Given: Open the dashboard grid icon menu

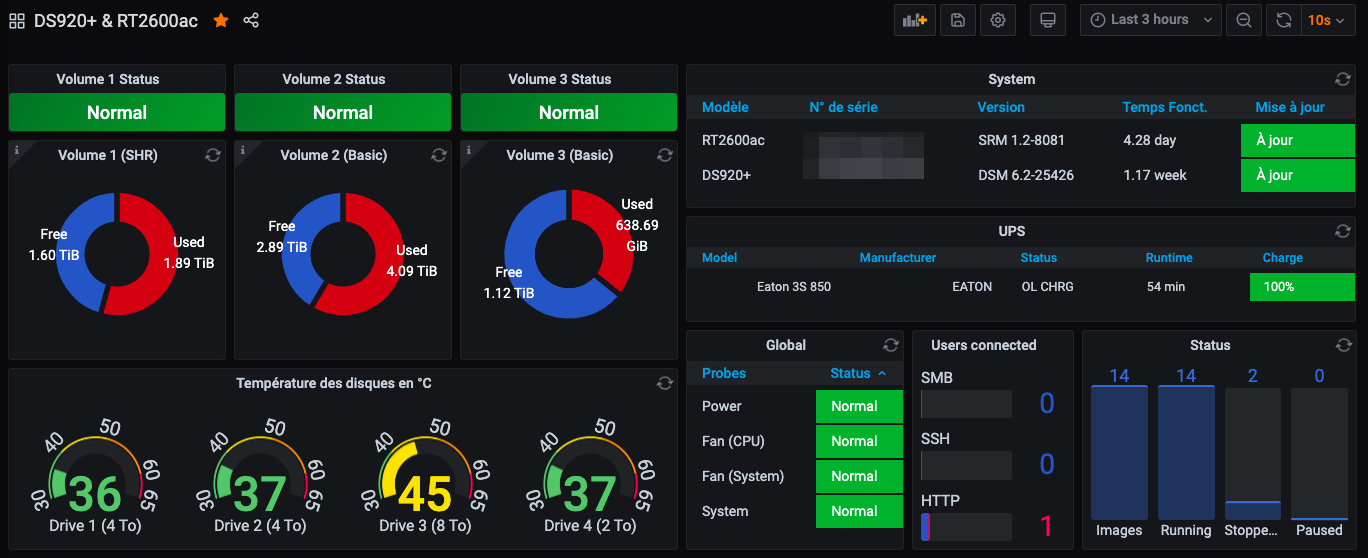Looking at the screenshot, I should pos(18,20).
